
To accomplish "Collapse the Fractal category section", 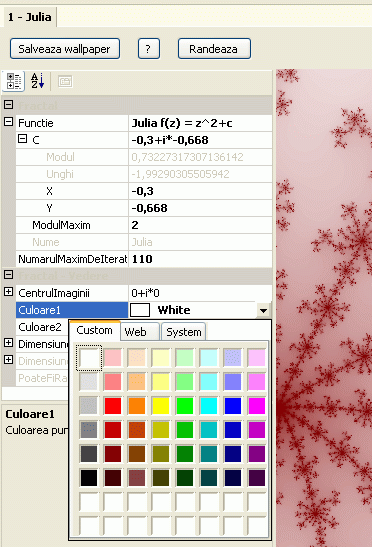I will [x=9, y=105].
